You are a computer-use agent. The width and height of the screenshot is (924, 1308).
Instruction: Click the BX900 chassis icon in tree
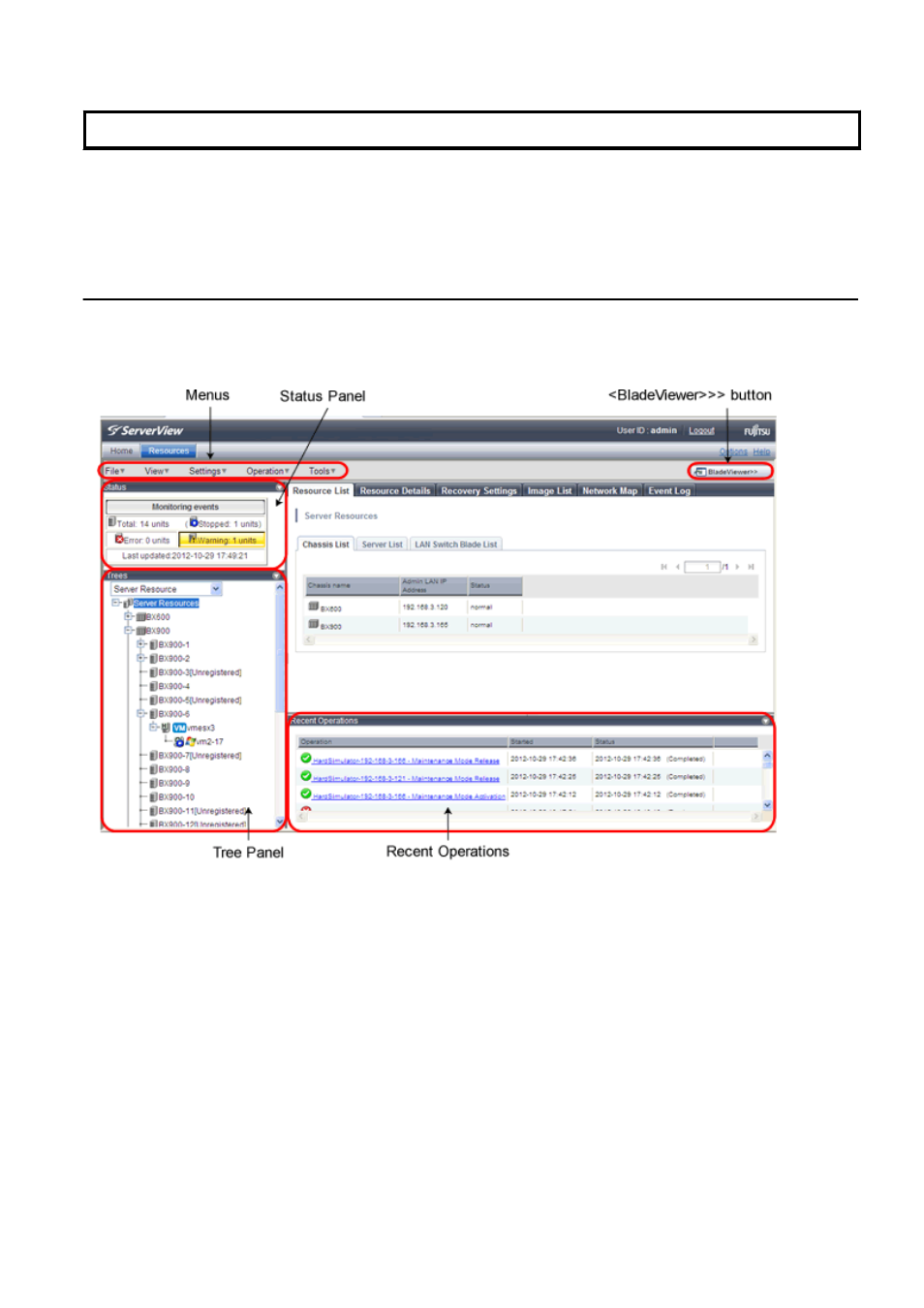140,631
